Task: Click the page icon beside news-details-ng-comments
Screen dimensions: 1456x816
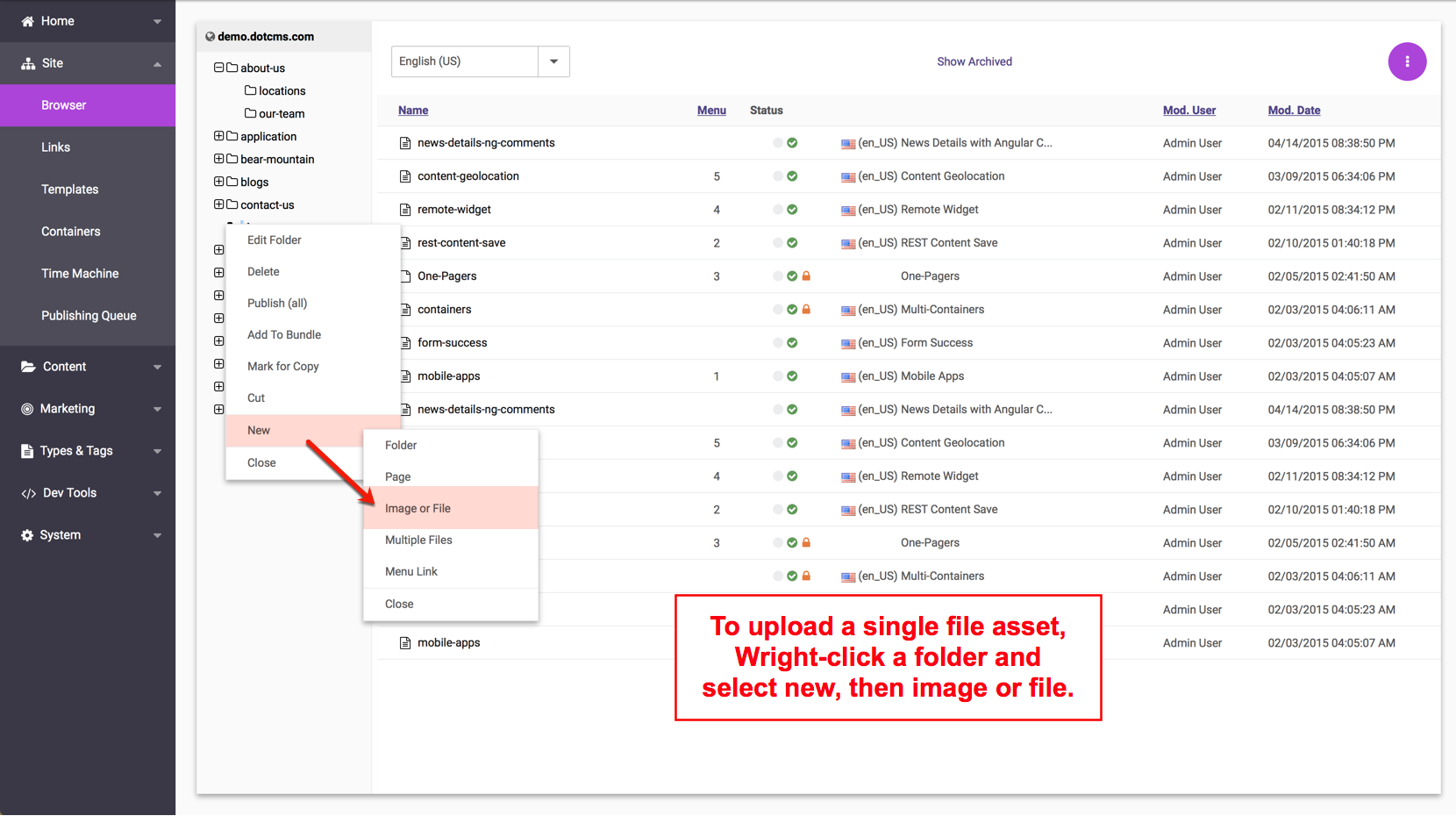Action: click(405, 143)
